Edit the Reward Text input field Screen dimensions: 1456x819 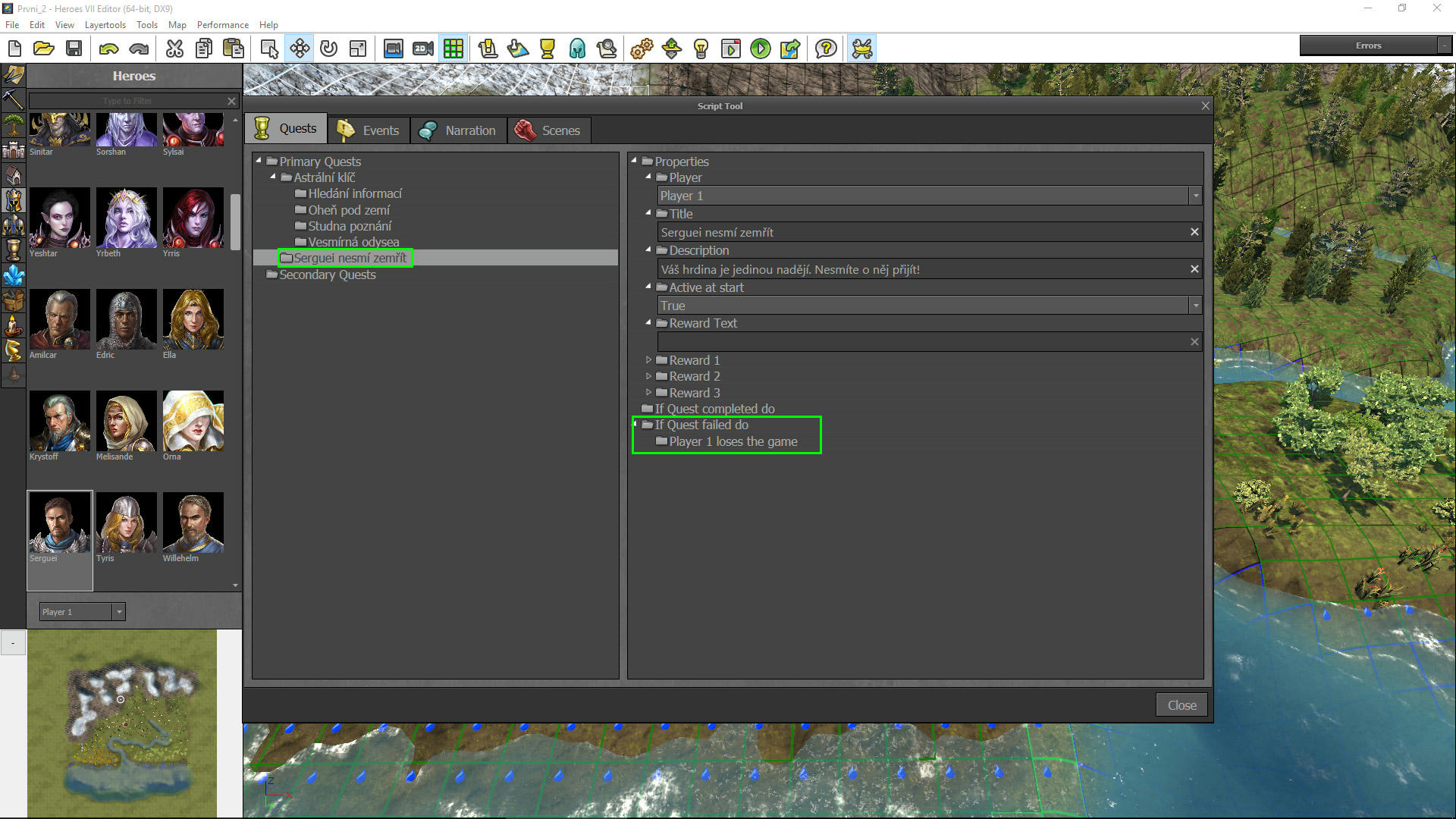[x=922, y=342]
